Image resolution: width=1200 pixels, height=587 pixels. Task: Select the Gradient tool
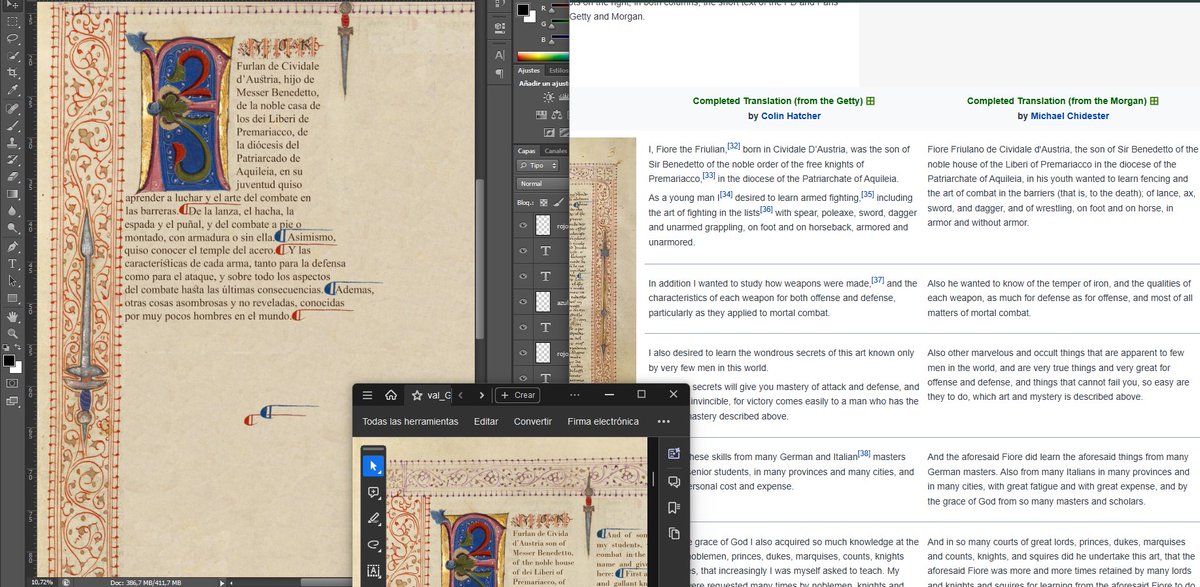[x=13, y=194]
